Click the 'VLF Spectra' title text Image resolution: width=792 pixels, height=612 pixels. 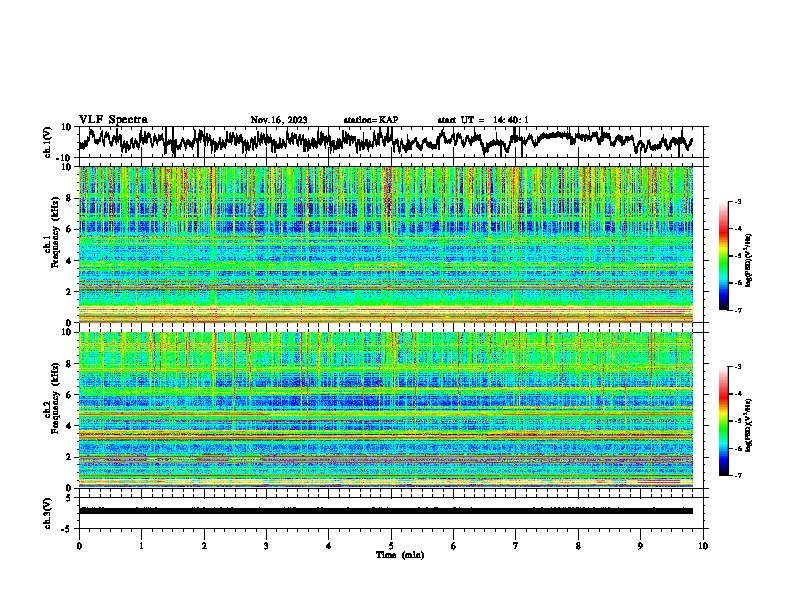(113, 120)
